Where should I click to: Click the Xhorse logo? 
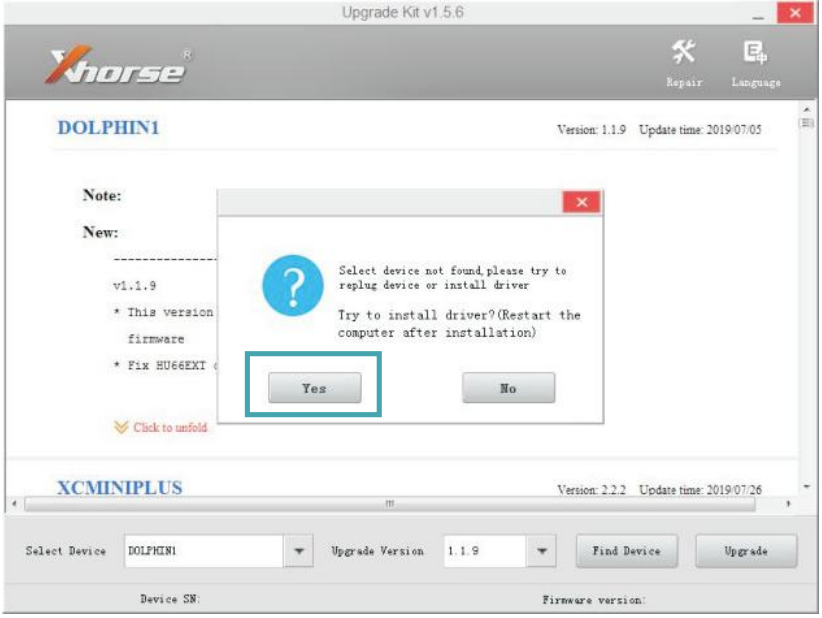(x=120, y=65)
